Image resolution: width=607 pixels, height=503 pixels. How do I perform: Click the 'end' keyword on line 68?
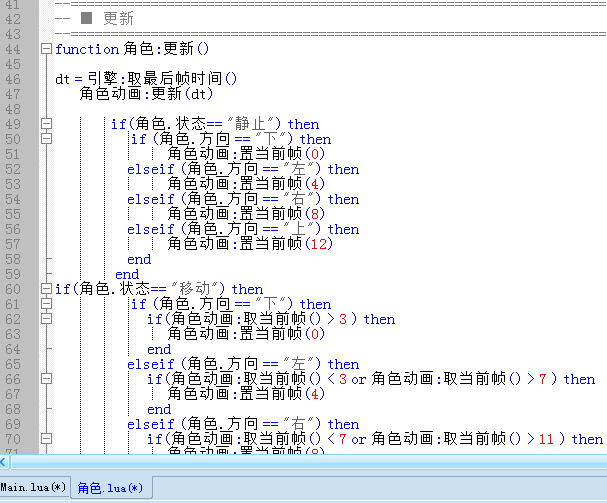[x=159, y=410]
